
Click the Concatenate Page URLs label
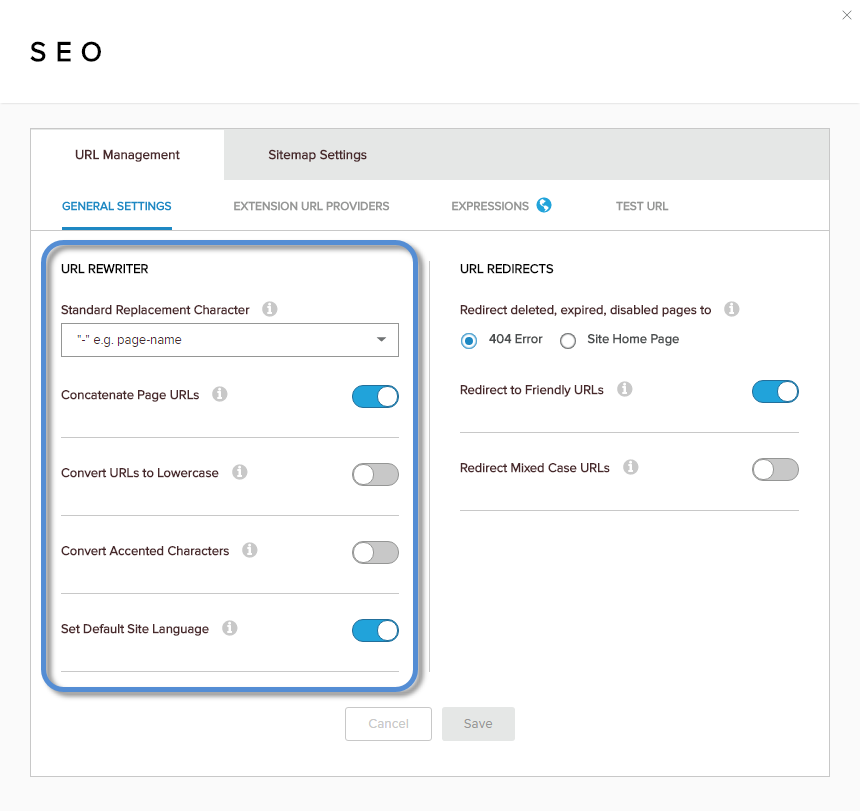pos(130,395)
